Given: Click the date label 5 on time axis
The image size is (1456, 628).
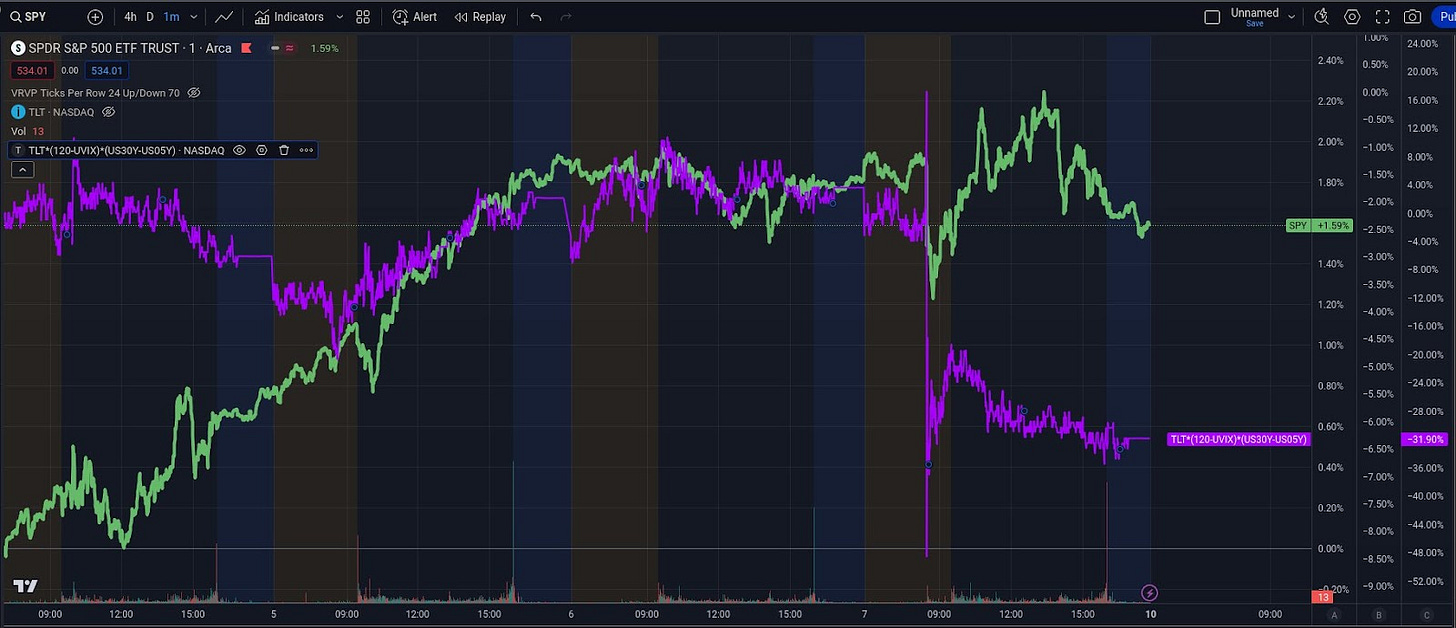Looking at the screenshot, I should 273,614.
